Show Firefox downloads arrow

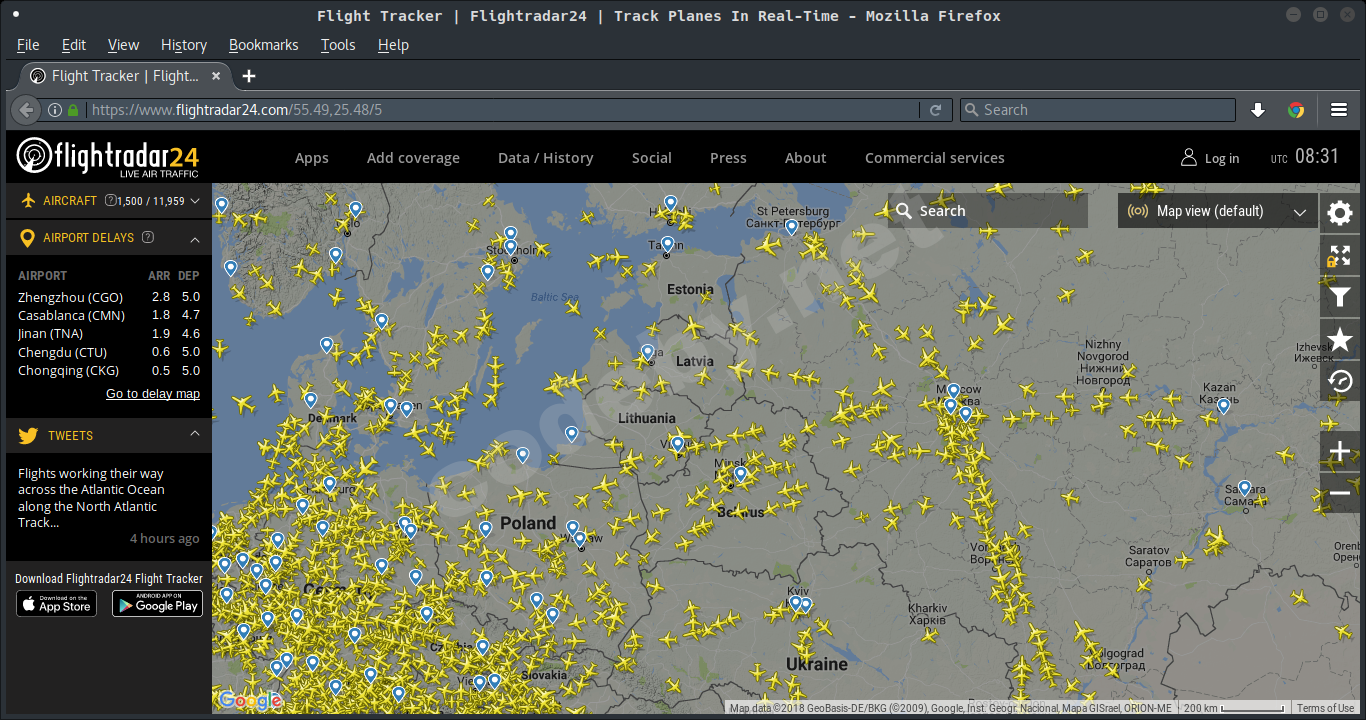tap(1258, 110)
